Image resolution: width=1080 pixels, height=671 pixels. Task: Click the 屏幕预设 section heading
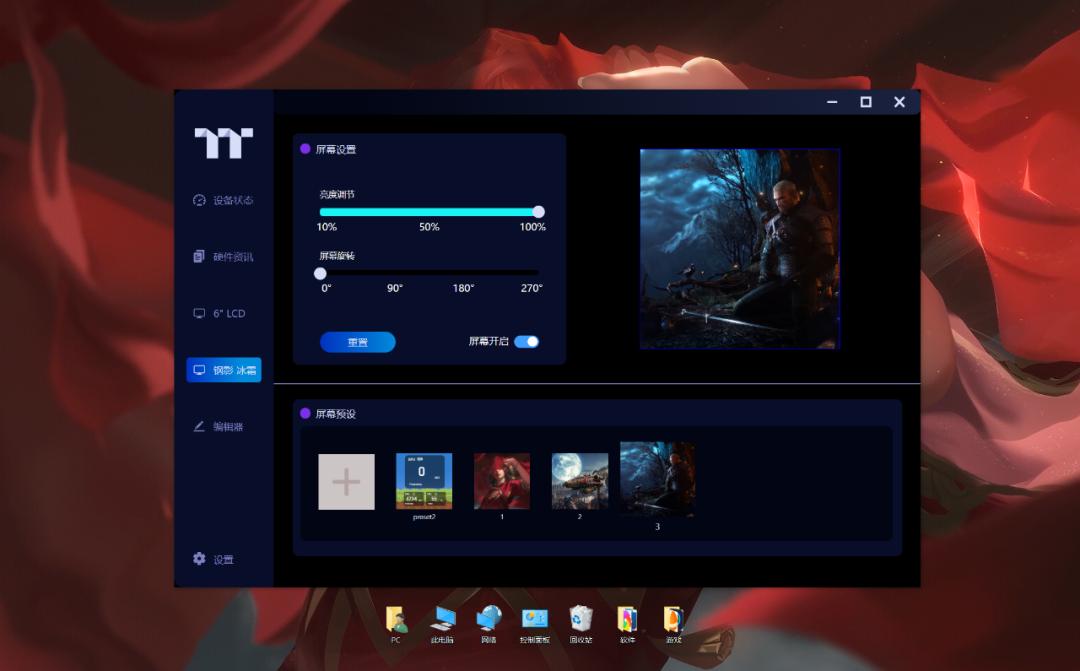click(x=335, y=414)
